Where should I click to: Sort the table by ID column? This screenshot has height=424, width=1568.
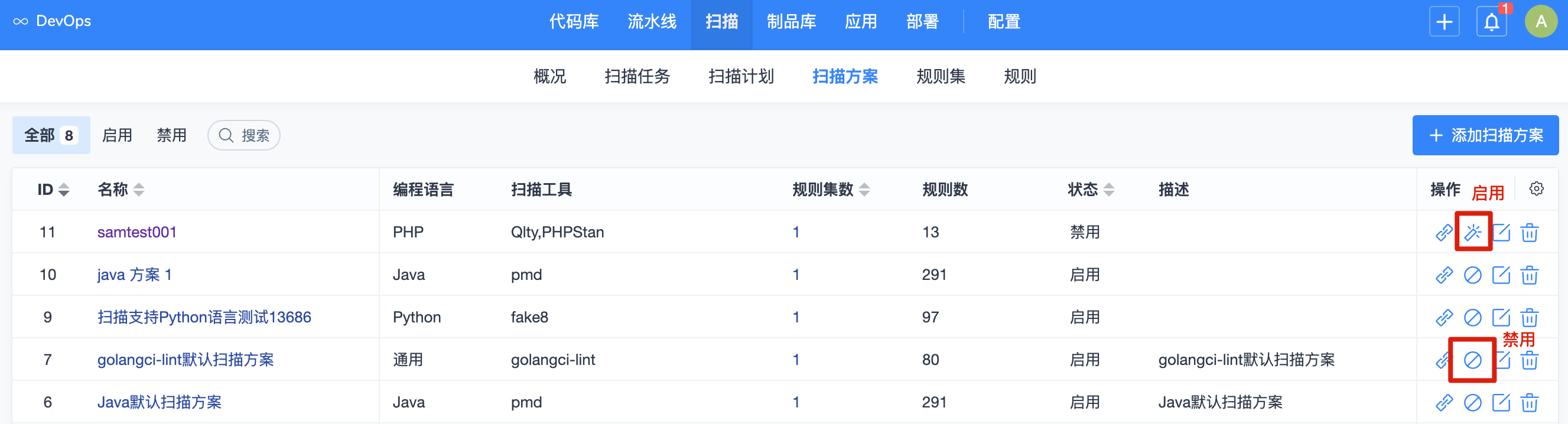click(63, 190)
